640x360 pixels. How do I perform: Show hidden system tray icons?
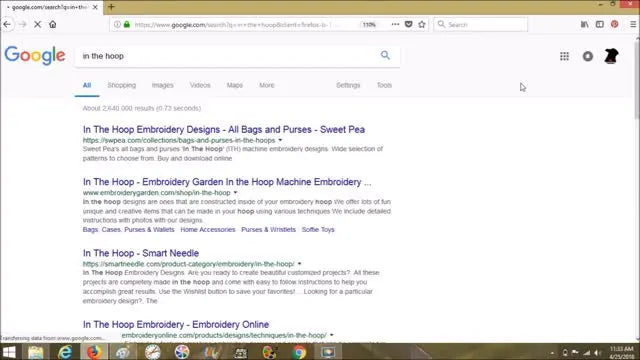click(x=552, y=353)
